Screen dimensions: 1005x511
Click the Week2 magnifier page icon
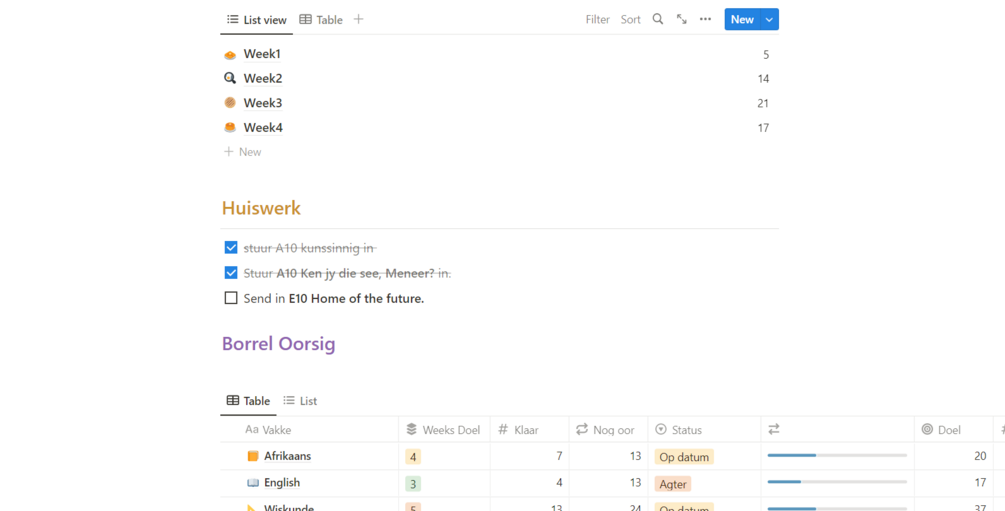coord(230,78)
